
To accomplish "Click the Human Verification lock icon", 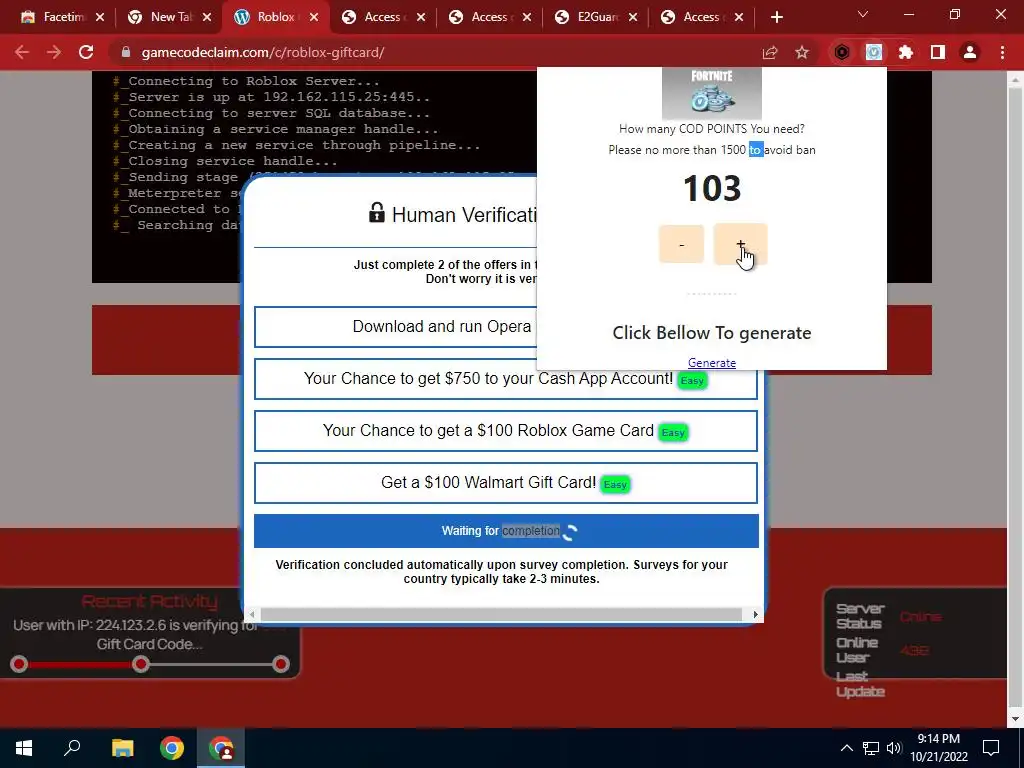I will coord(376,212).
